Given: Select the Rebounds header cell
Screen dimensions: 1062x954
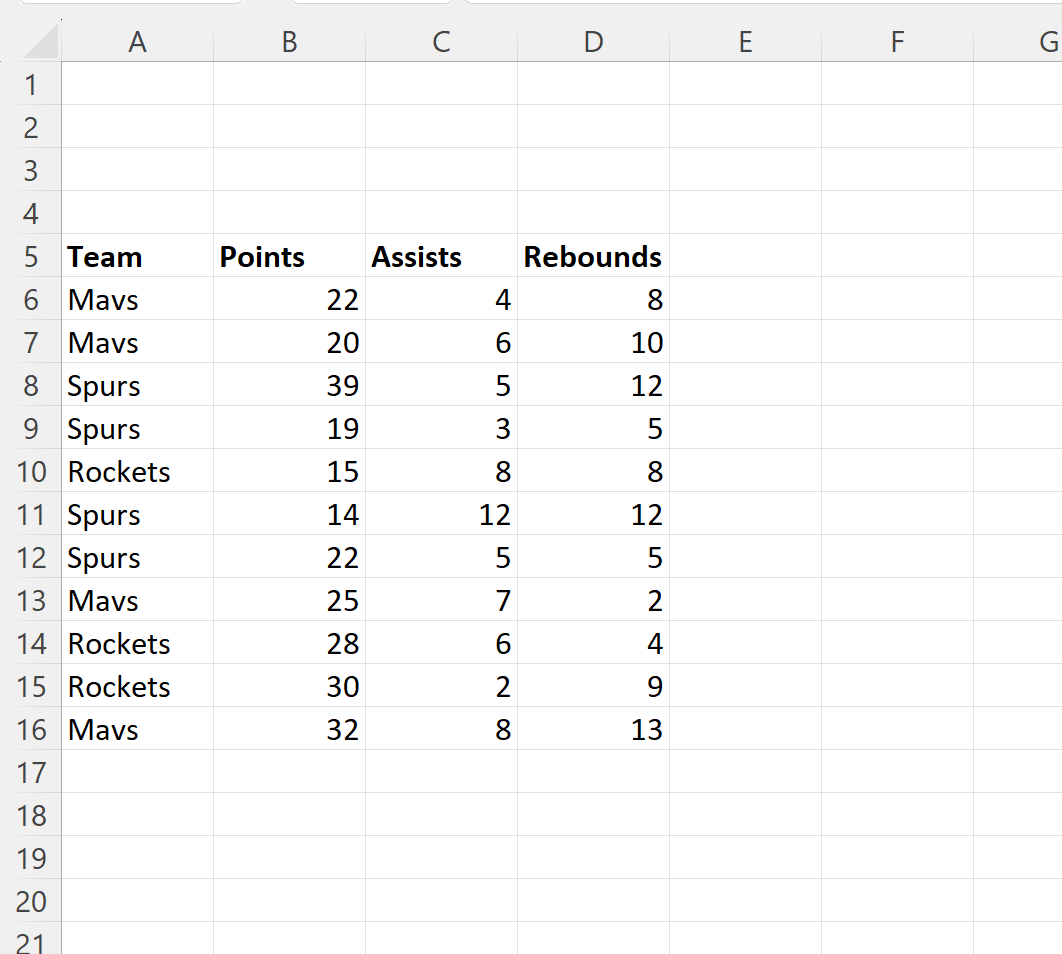Looking at the screenshot, I should [x=593, y=257].
